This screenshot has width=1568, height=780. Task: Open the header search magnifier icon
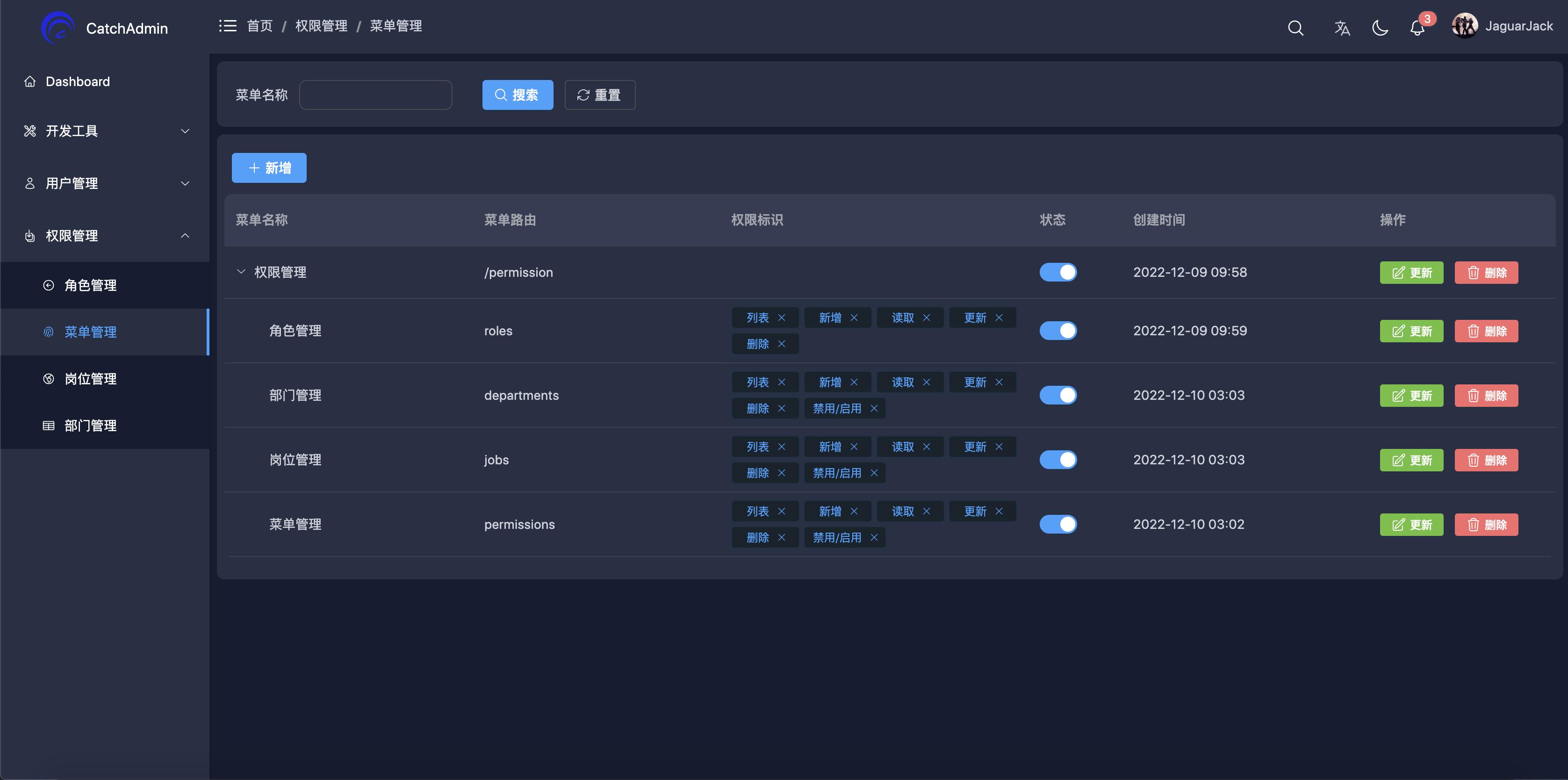(x=1295, y=28)
